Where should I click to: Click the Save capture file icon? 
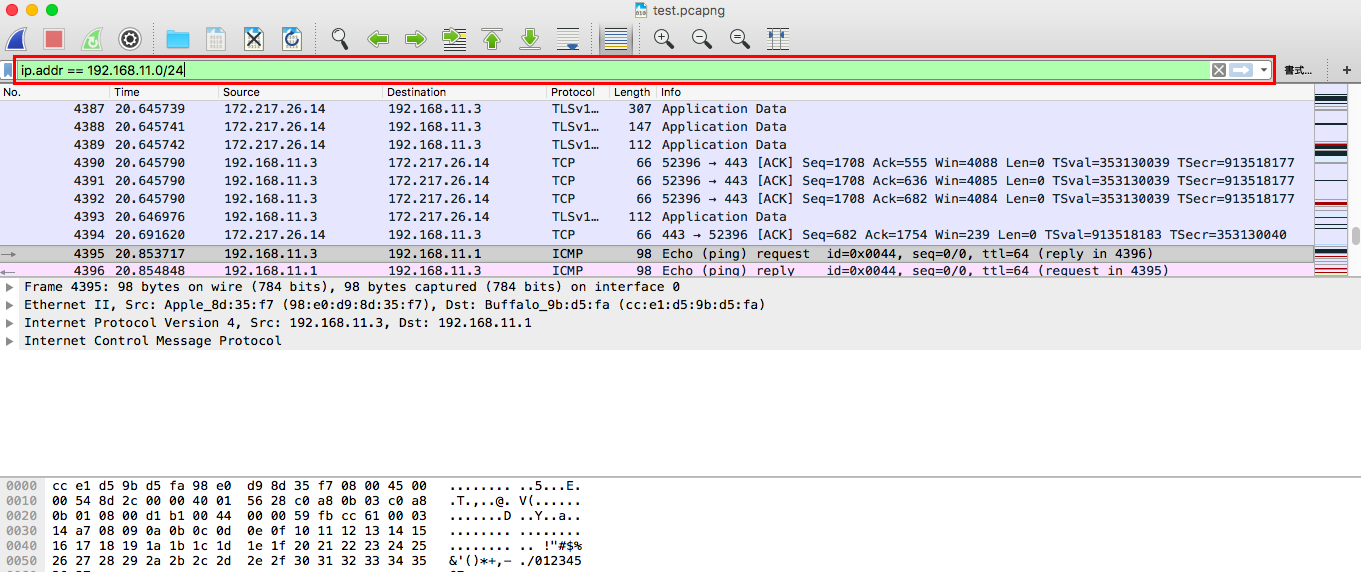click(x=216, y=39)
